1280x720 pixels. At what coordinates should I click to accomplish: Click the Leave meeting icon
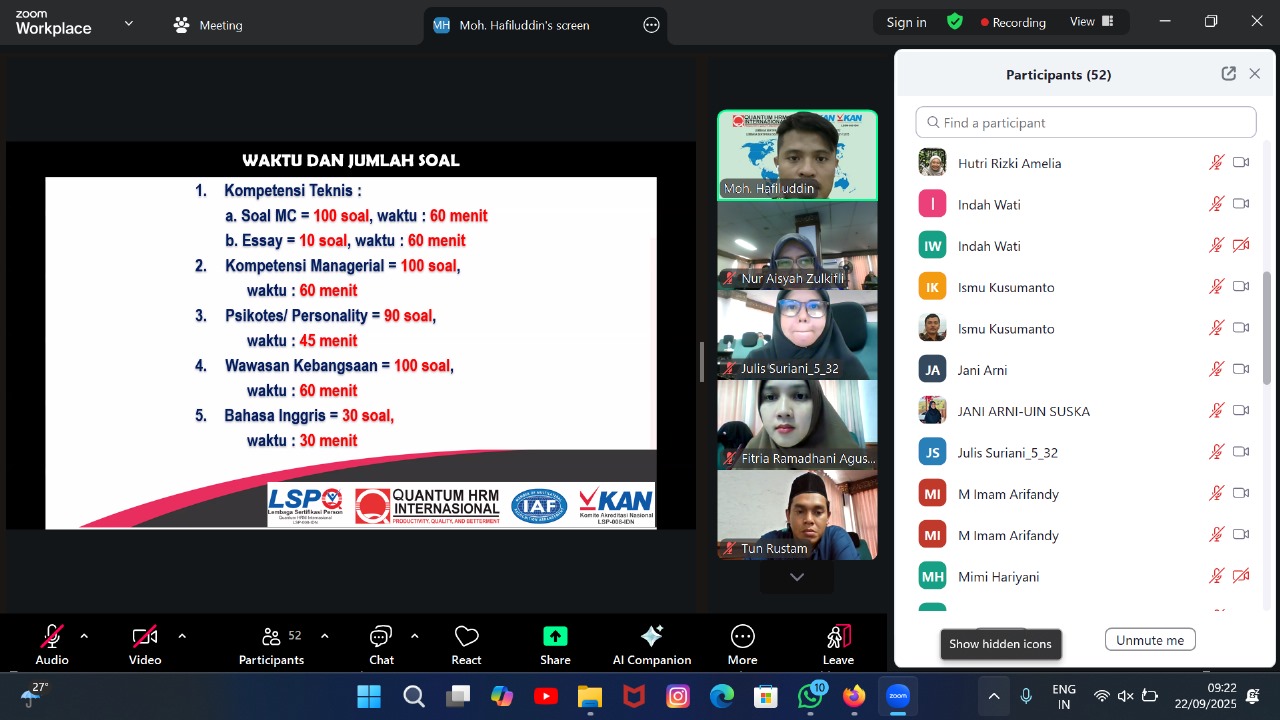point(838,637)
